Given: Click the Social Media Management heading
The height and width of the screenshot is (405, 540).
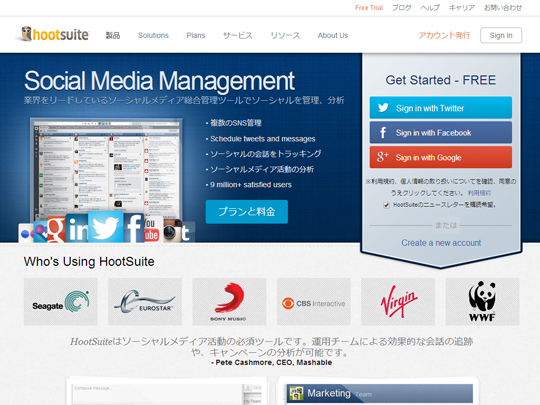Looking at the screenshot, I should (159, 81).
